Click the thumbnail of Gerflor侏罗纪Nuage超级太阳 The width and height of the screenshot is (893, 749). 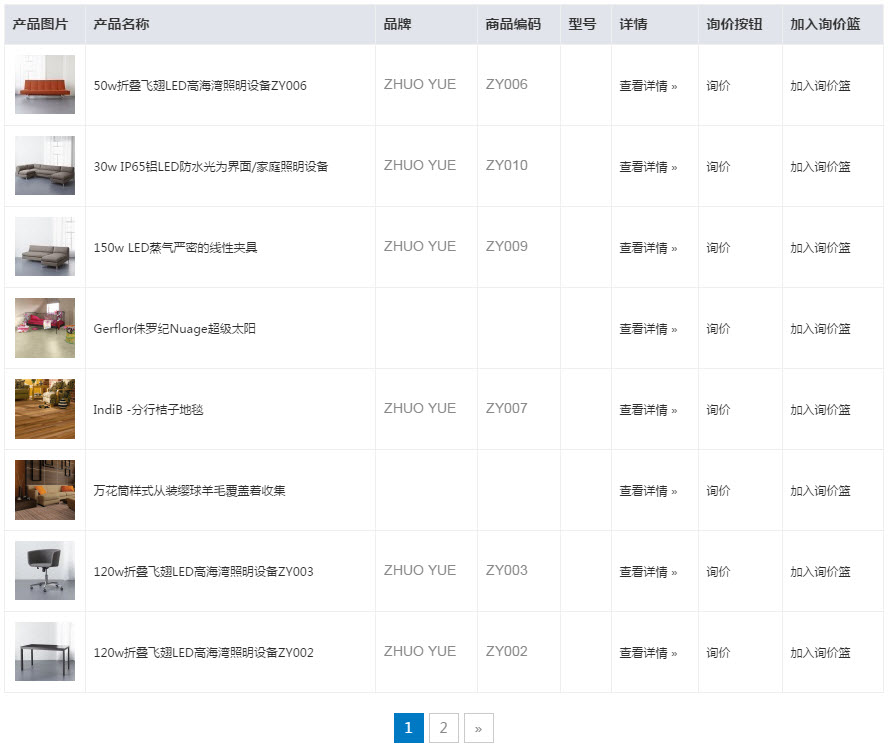(x=44, y=328)
